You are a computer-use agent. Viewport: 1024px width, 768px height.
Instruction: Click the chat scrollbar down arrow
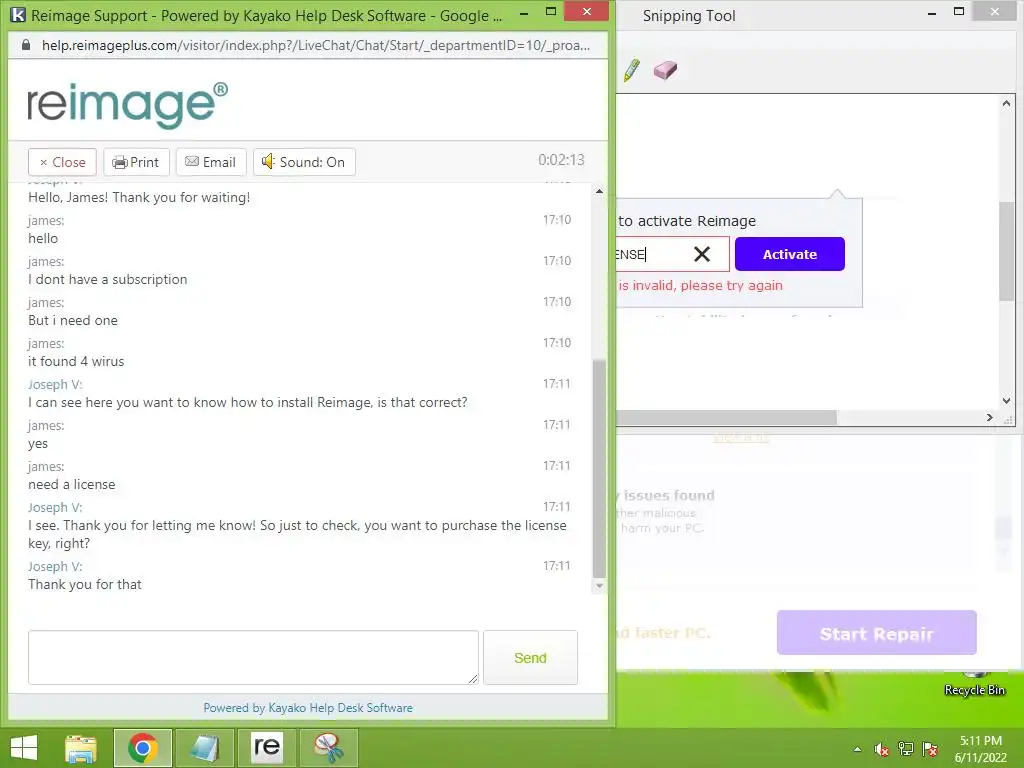(599, 586)
